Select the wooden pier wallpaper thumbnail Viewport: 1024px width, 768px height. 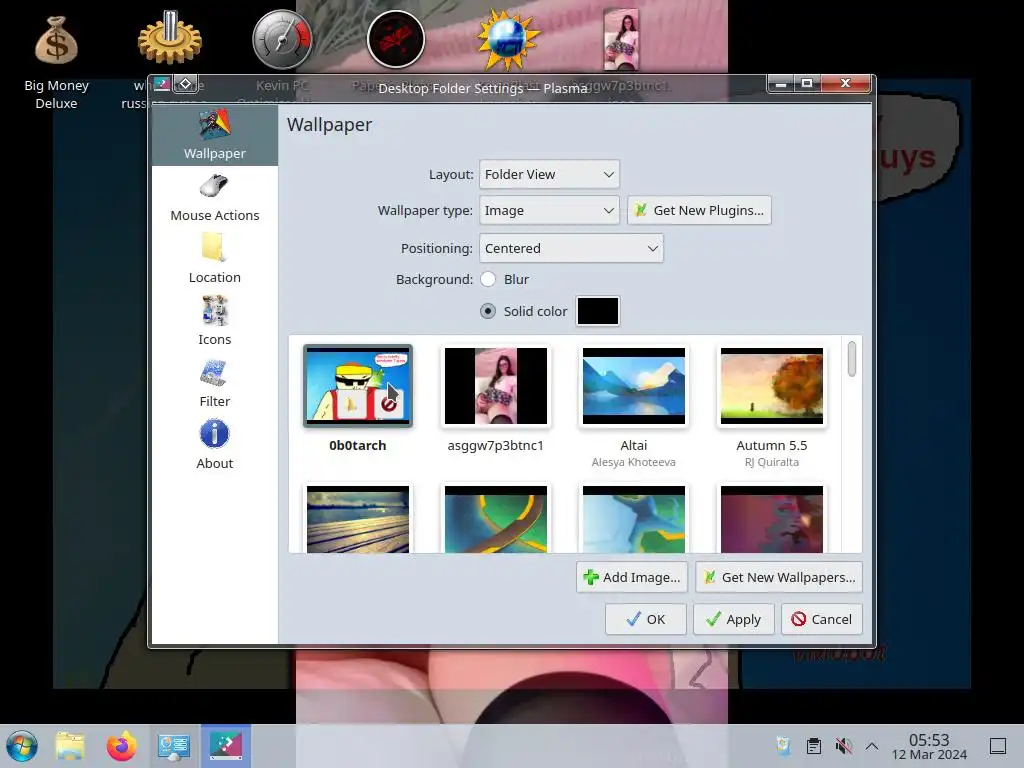tap(358, 519)
